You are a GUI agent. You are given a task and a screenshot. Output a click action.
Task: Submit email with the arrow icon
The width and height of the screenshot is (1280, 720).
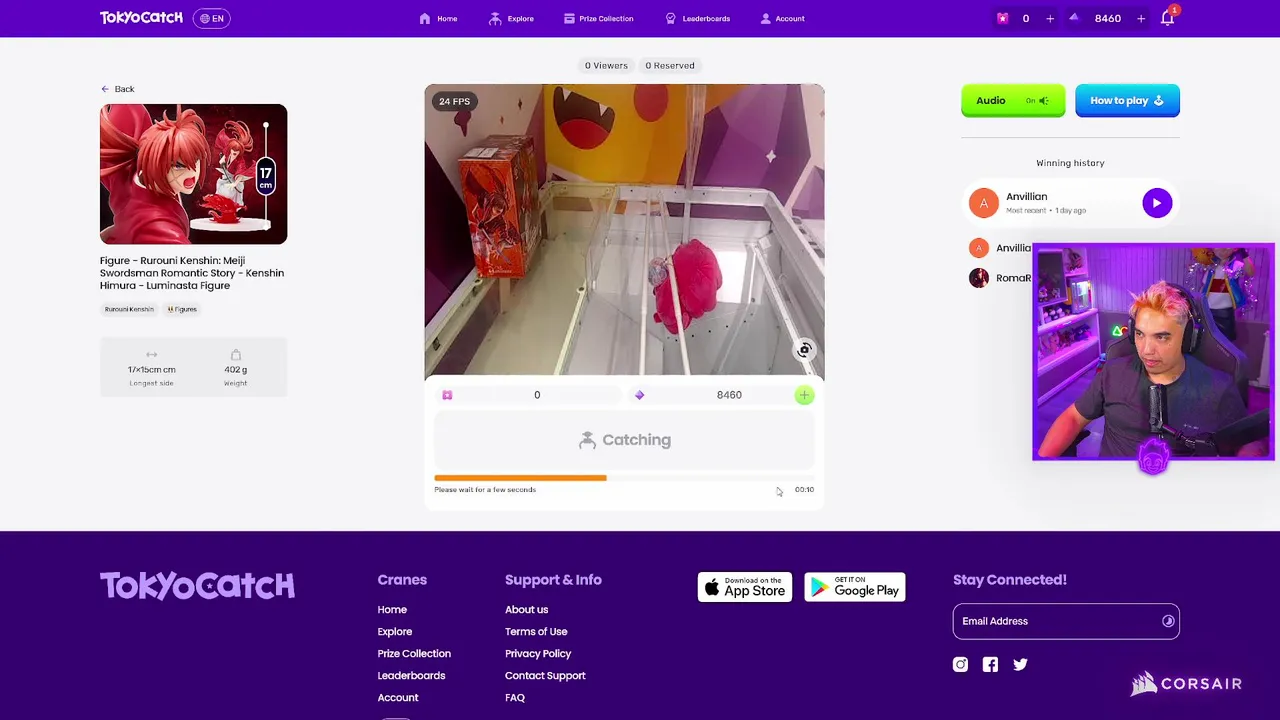[1168, 621]
